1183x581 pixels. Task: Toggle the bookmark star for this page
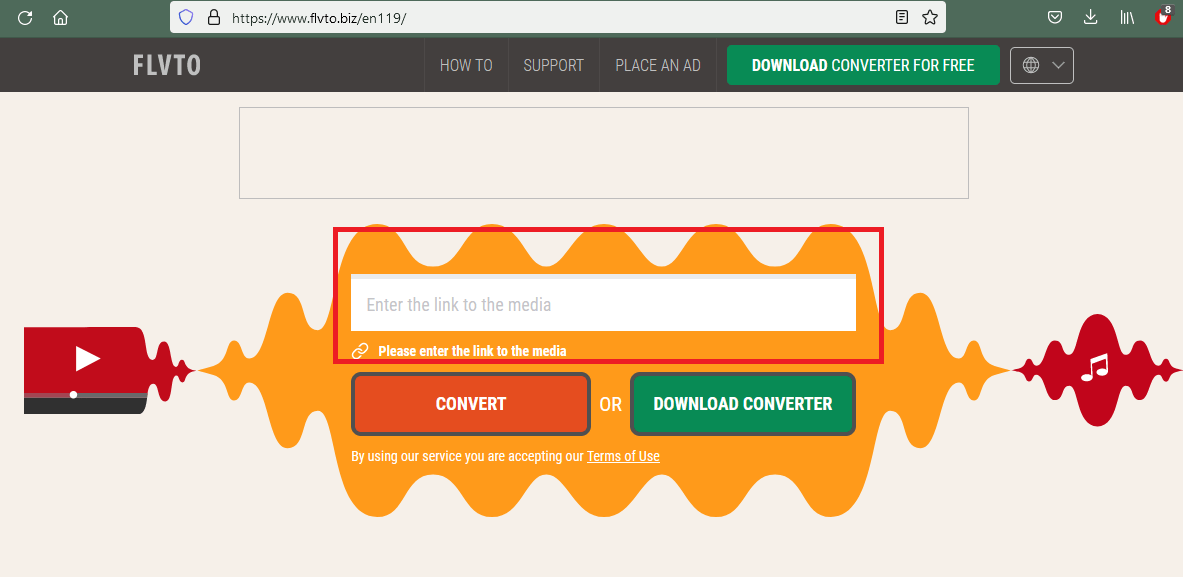pyautogui.click(x=928, y=17)
